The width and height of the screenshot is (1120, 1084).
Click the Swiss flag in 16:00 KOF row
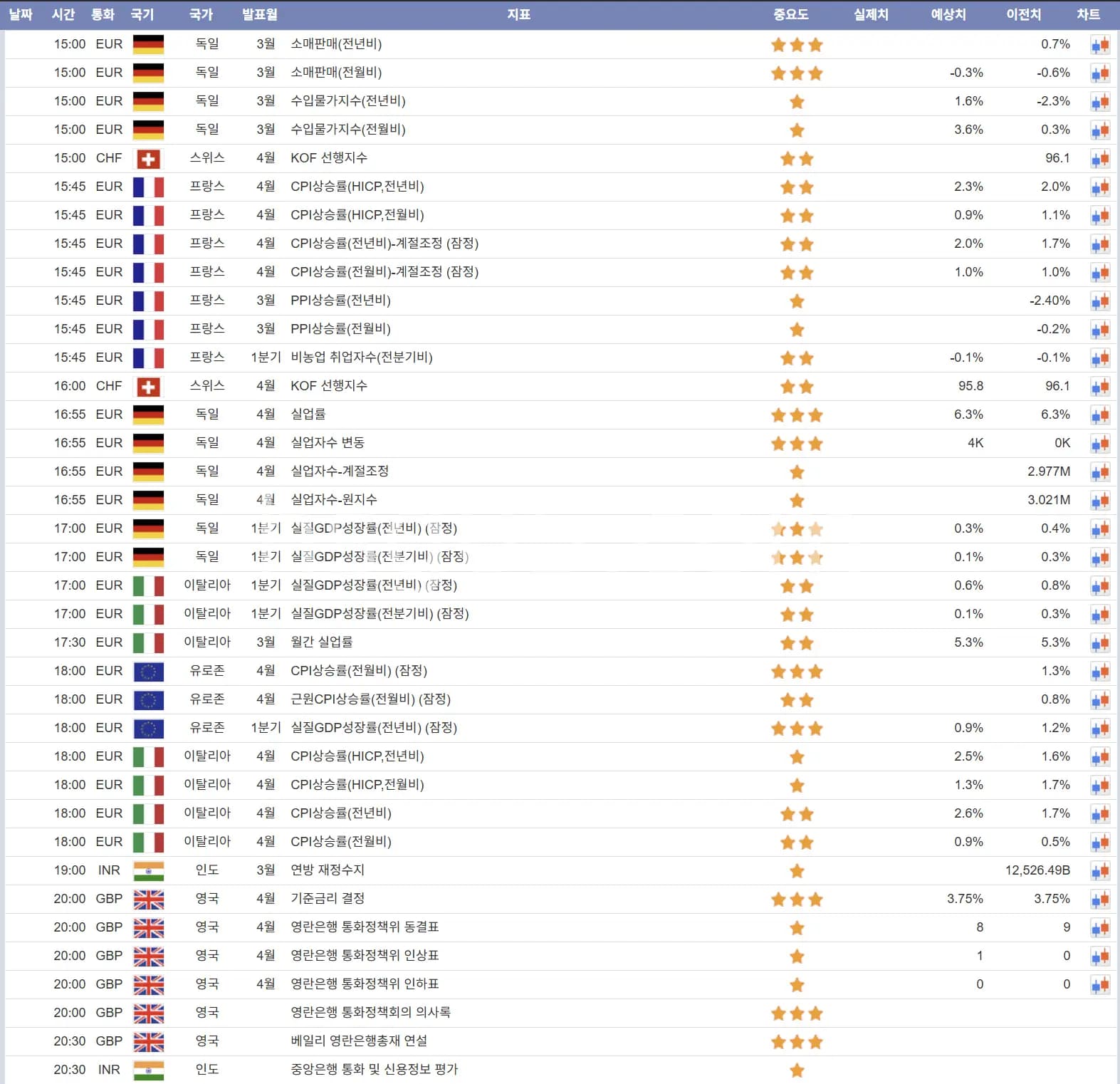click(148, 387)
